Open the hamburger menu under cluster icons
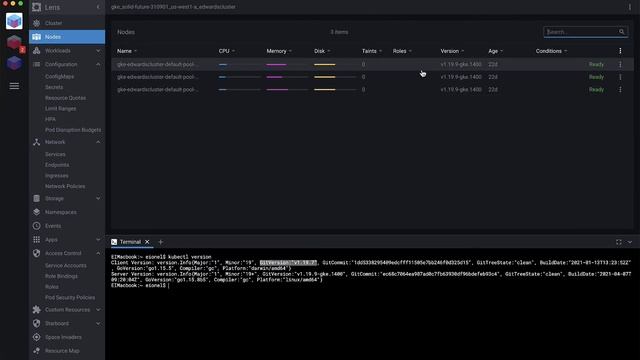 (x=14, y=86)
